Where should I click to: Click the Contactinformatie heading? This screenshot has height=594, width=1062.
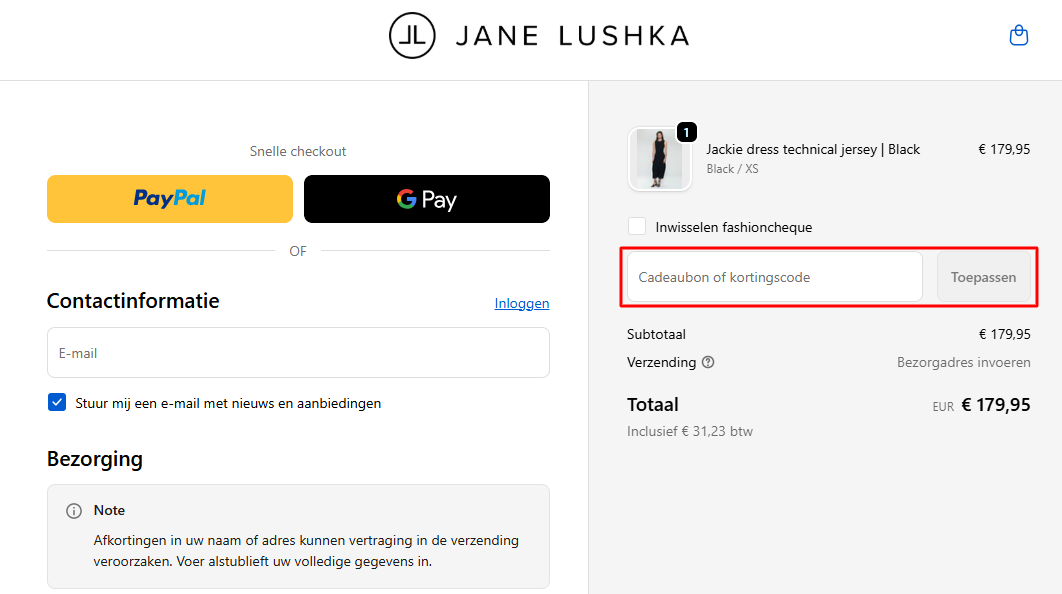[x=133, y=301]
